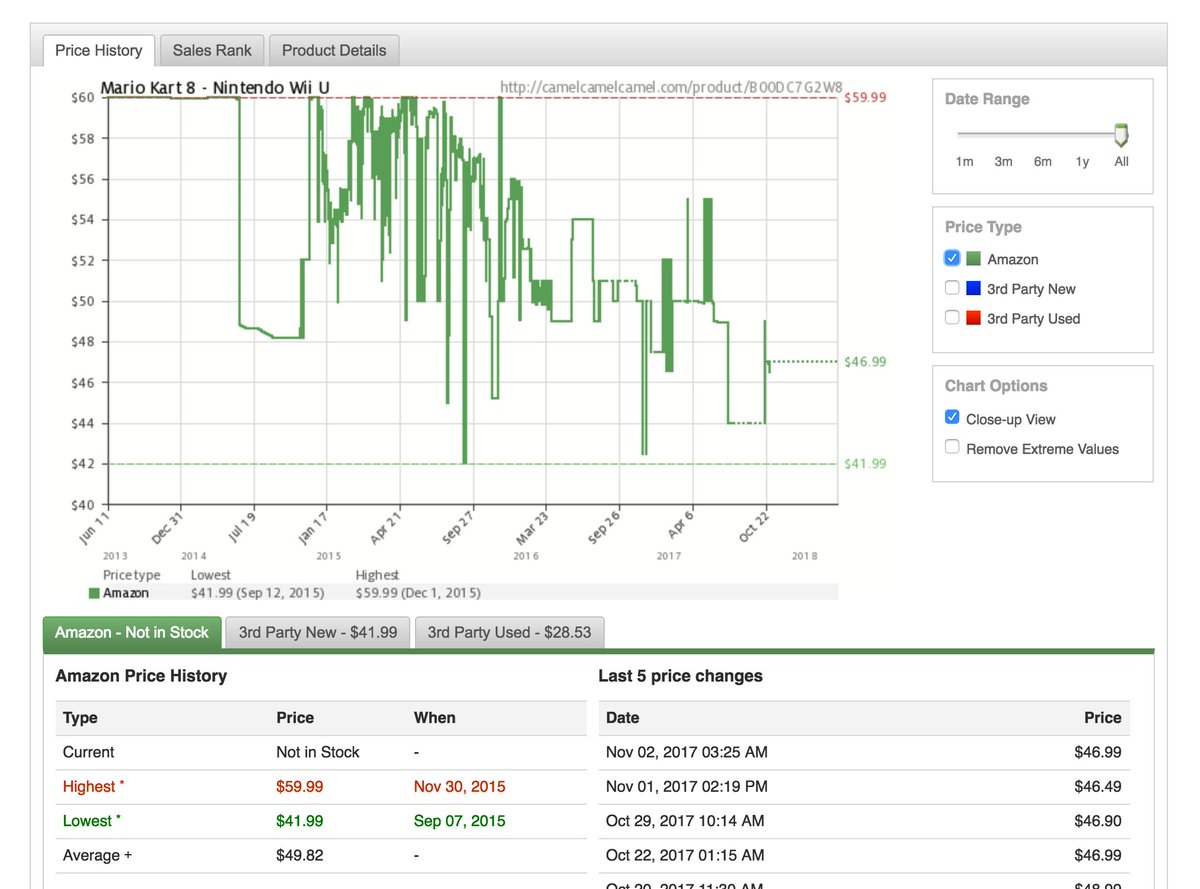Click the $41.99 lowest price line label

[x=865, y=464]
